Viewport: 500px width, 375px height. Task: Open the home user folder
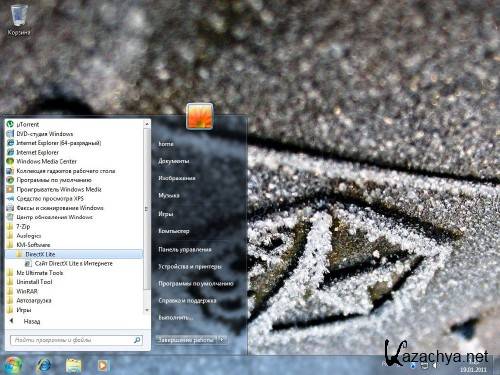(166, 144)
